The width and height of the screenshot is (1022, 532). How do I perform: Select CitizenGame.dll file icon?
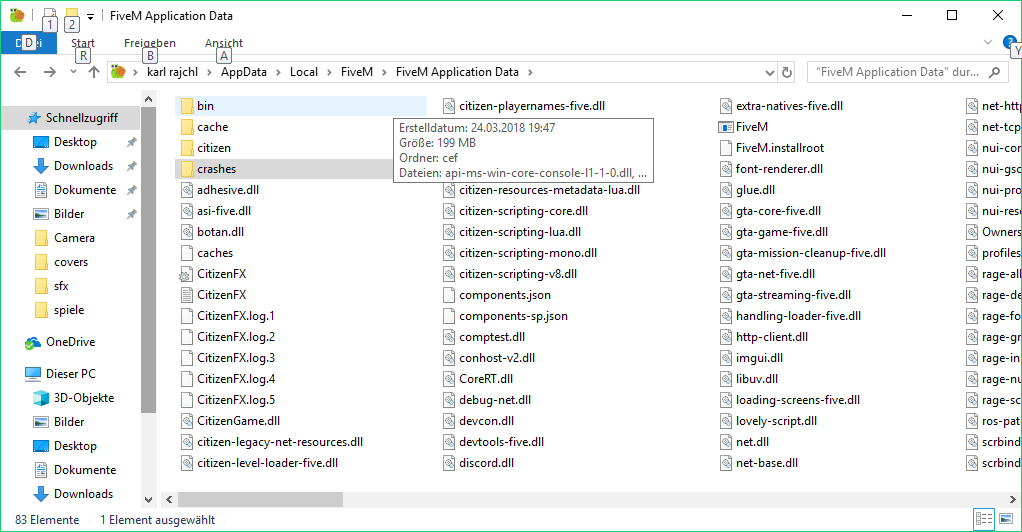pos(187,421)
